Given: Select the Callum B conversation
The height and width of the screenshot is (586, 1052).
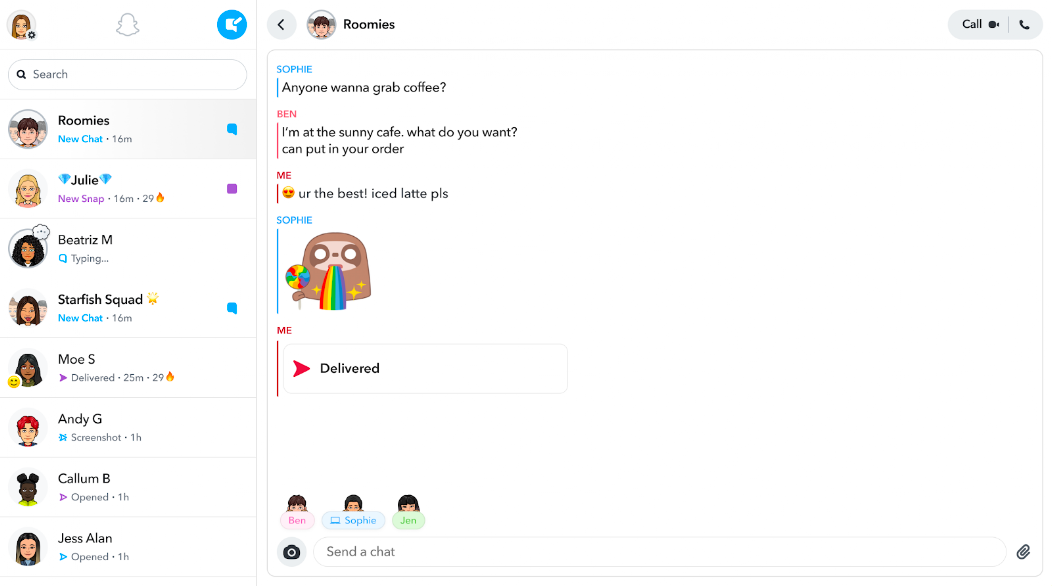Looking at the screenshot, I should pyautogui.click(x=127, y=487).
